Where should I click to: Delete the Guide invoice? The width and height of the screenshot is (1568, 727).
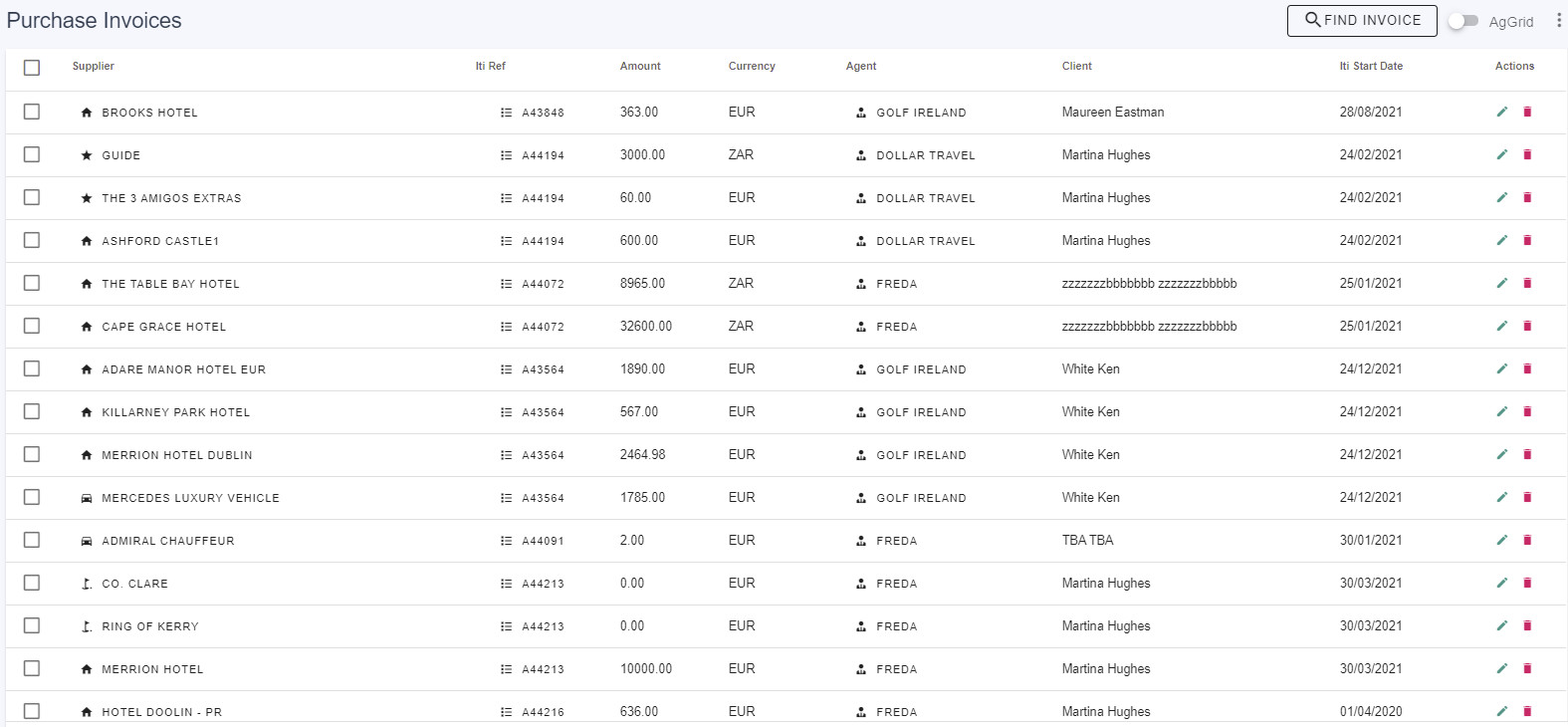point(1527,154)
